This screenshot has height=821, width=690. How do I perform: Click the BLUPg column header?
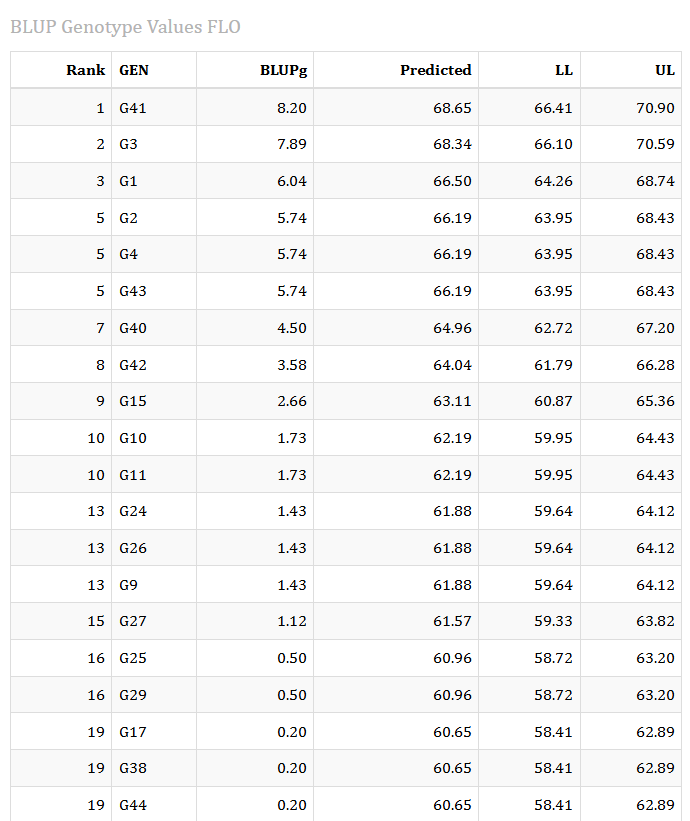pyautogui.click(x=283, y=71)
